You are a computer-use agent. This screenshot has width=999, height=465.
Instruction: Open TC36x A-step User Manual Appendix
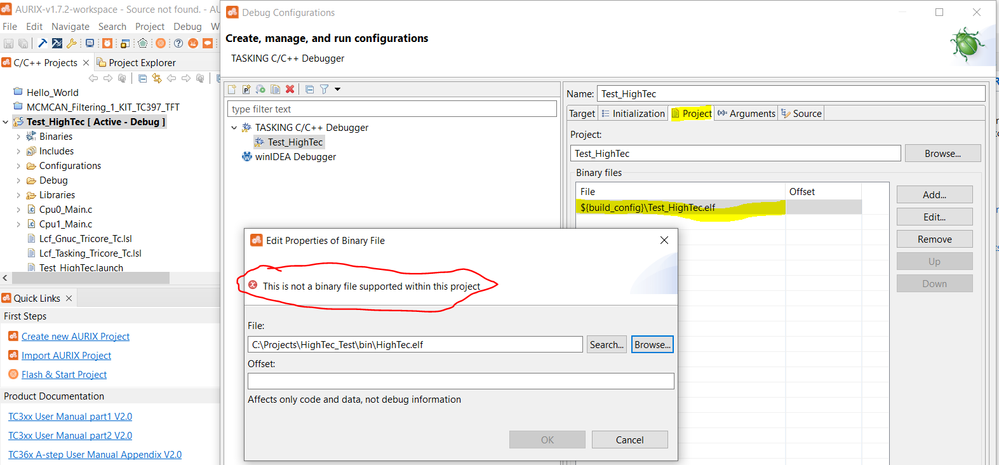(94, 455)
